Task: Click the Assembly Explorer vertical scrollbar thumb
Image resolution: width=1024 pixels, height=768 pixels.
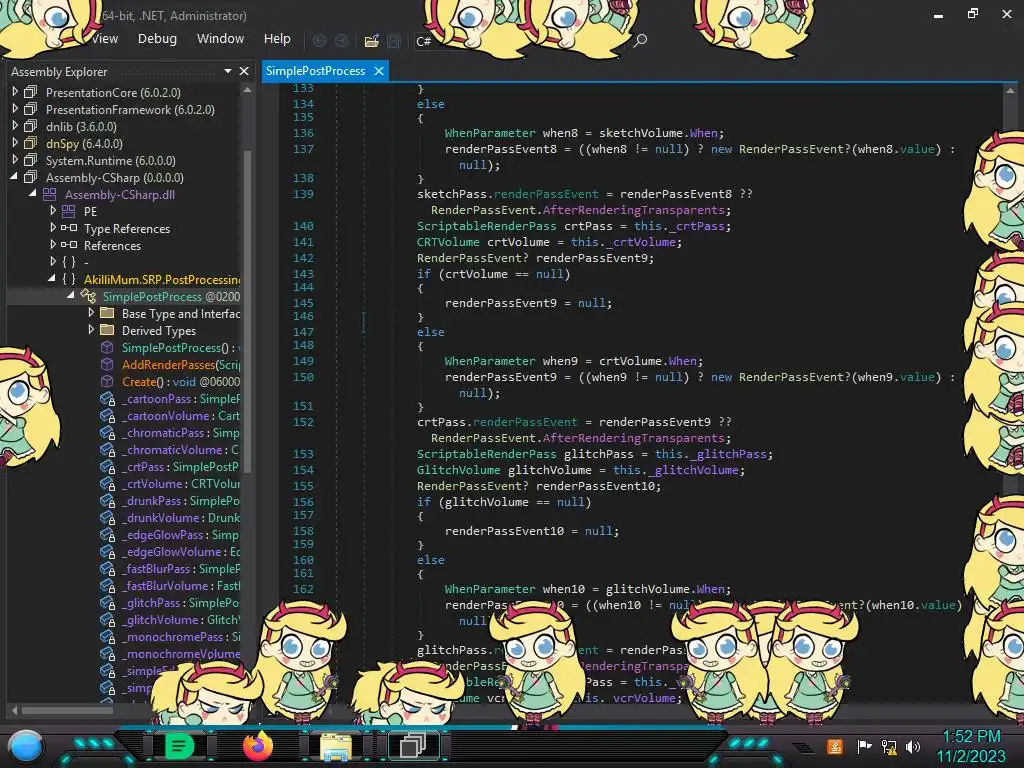Action: pyautogui.click(x=248, y=310)
